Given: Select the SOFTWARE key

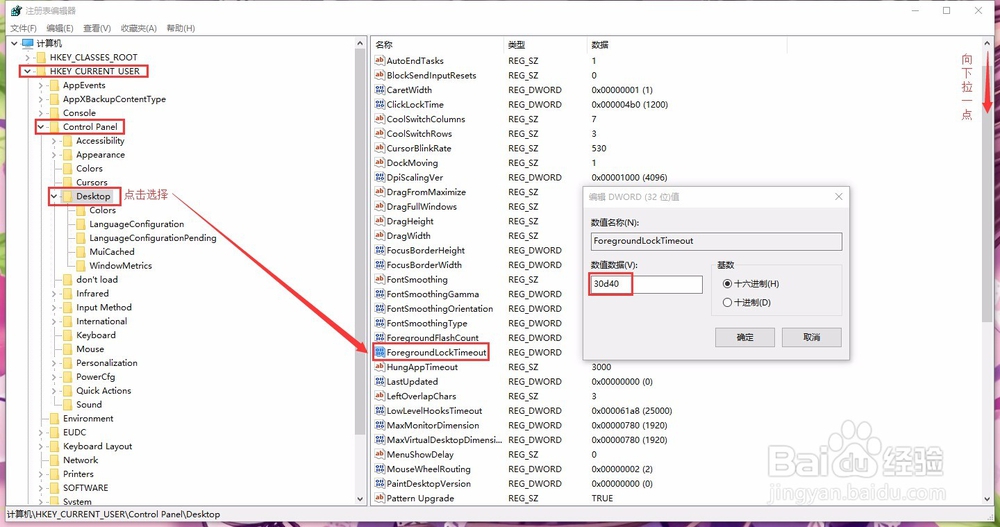Looking at the screenshot, I should pyautogui.click(x=85, y=488).
